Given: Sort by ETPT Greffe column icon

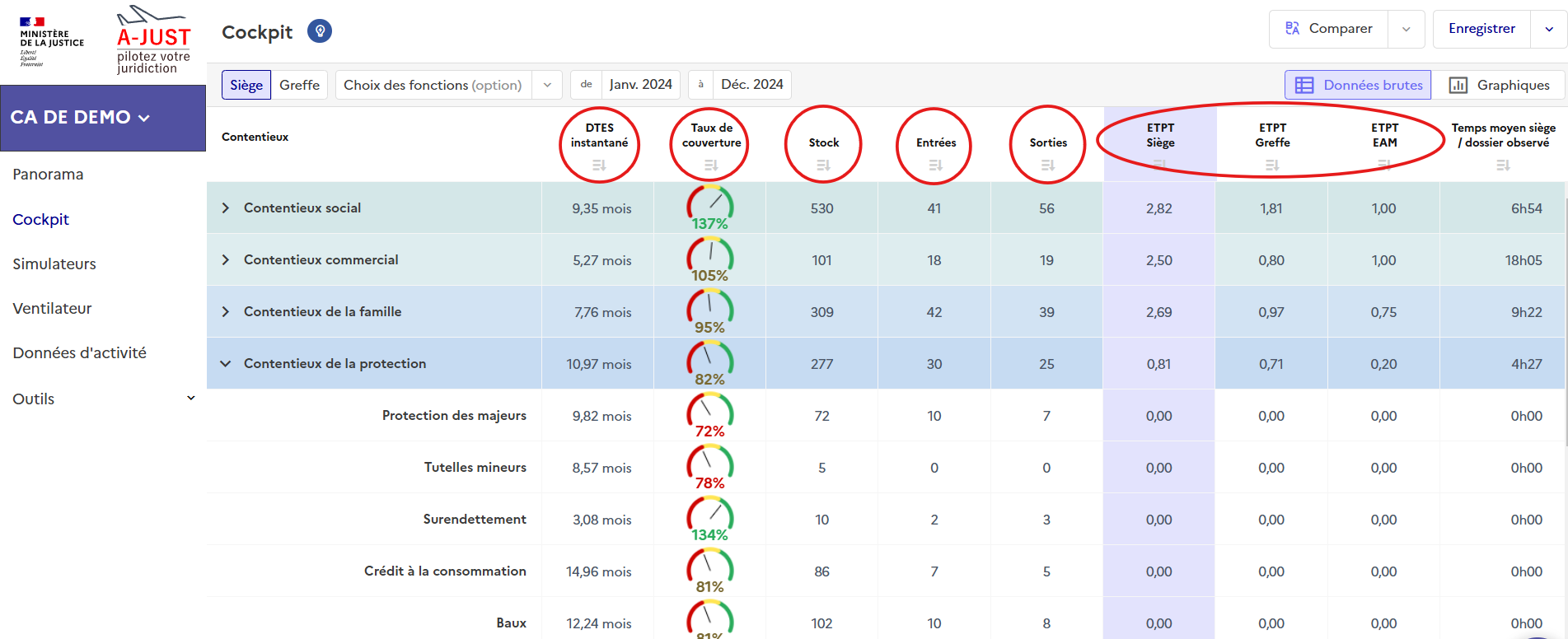Looking at the screenshot, I should pyautogui.click(x=1272, y=166).
